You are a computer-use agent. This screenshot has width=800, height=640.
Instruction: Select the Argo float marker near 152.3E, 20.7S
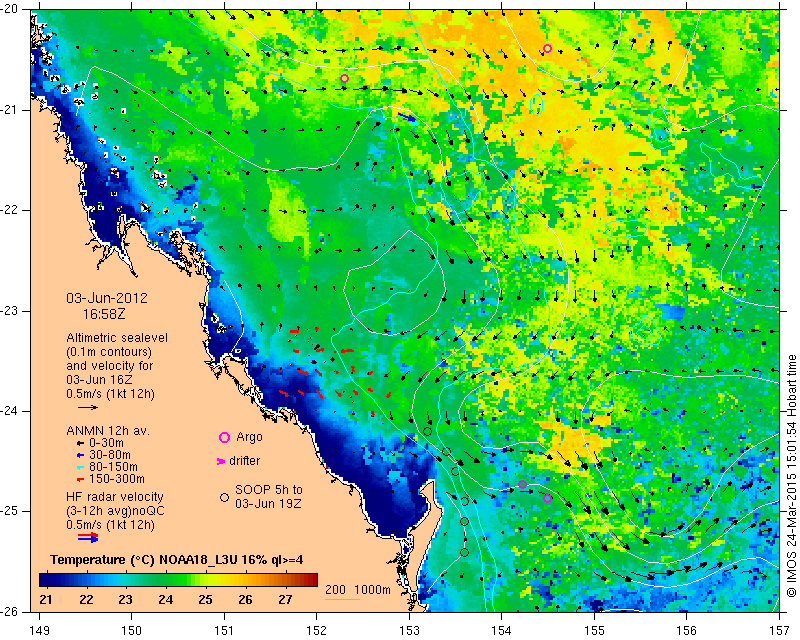344,78
